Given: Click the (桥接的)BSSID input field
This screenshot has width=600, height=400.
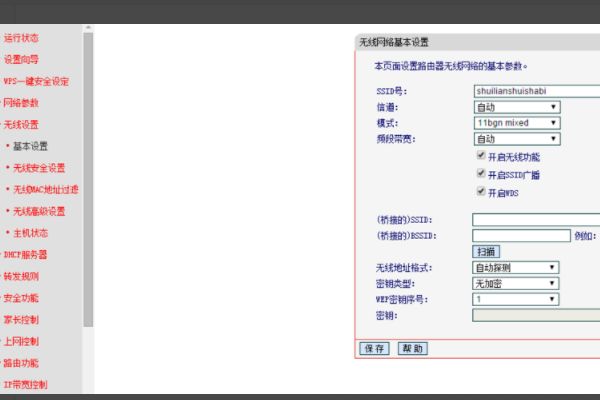Looking at the screenshot, I should pyautogui.click(x=521, y=235).
